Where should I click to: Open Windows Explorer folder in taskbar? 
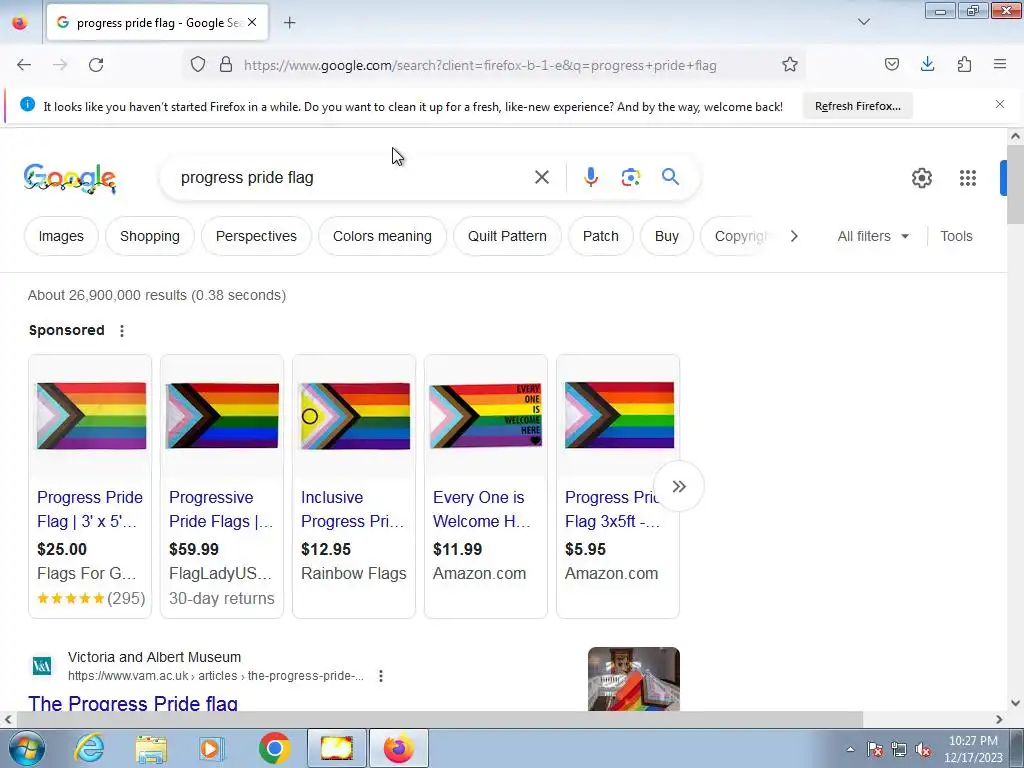(151, 748)
